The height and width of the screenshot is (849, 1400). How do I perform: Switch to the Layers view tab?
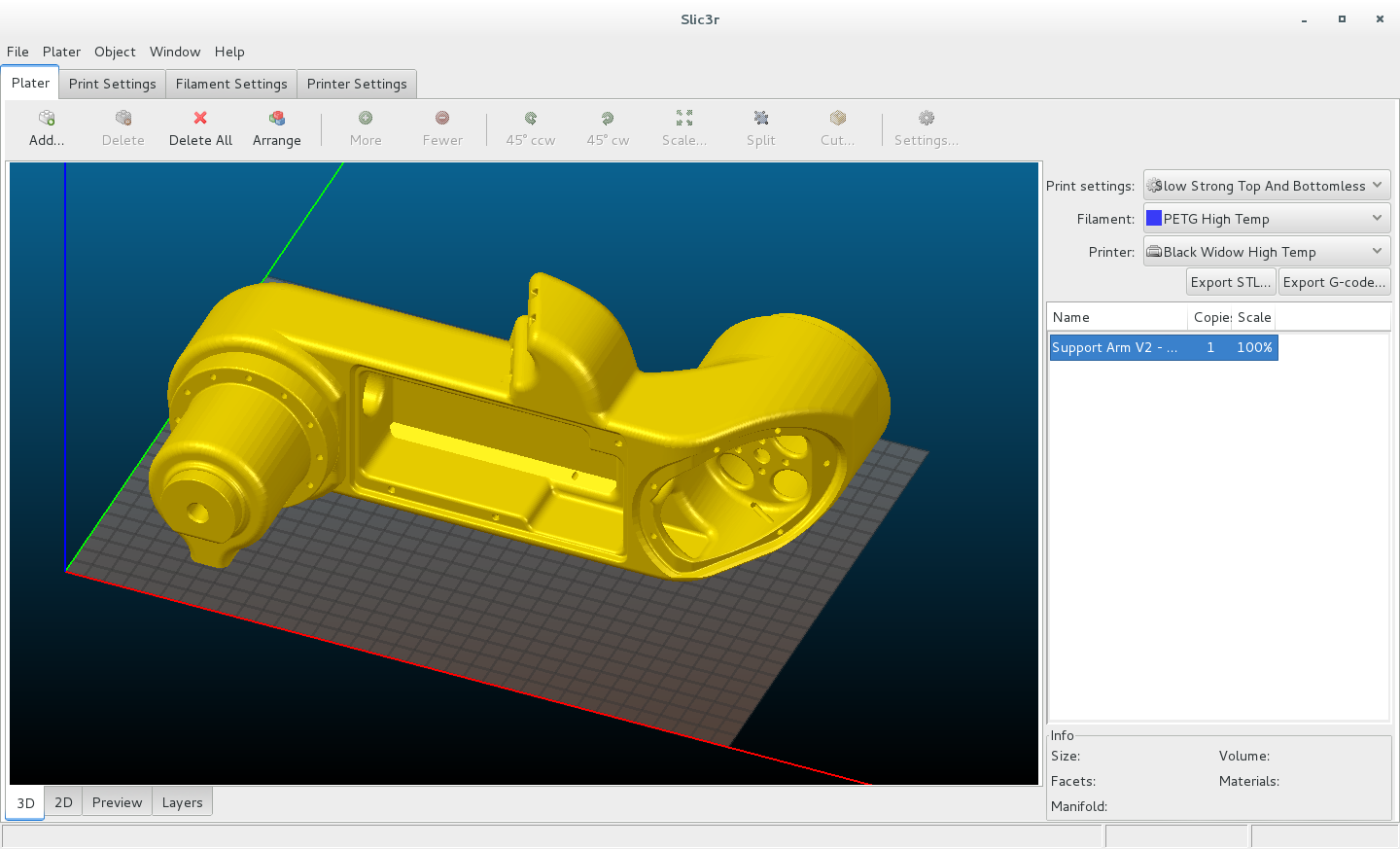182,802
